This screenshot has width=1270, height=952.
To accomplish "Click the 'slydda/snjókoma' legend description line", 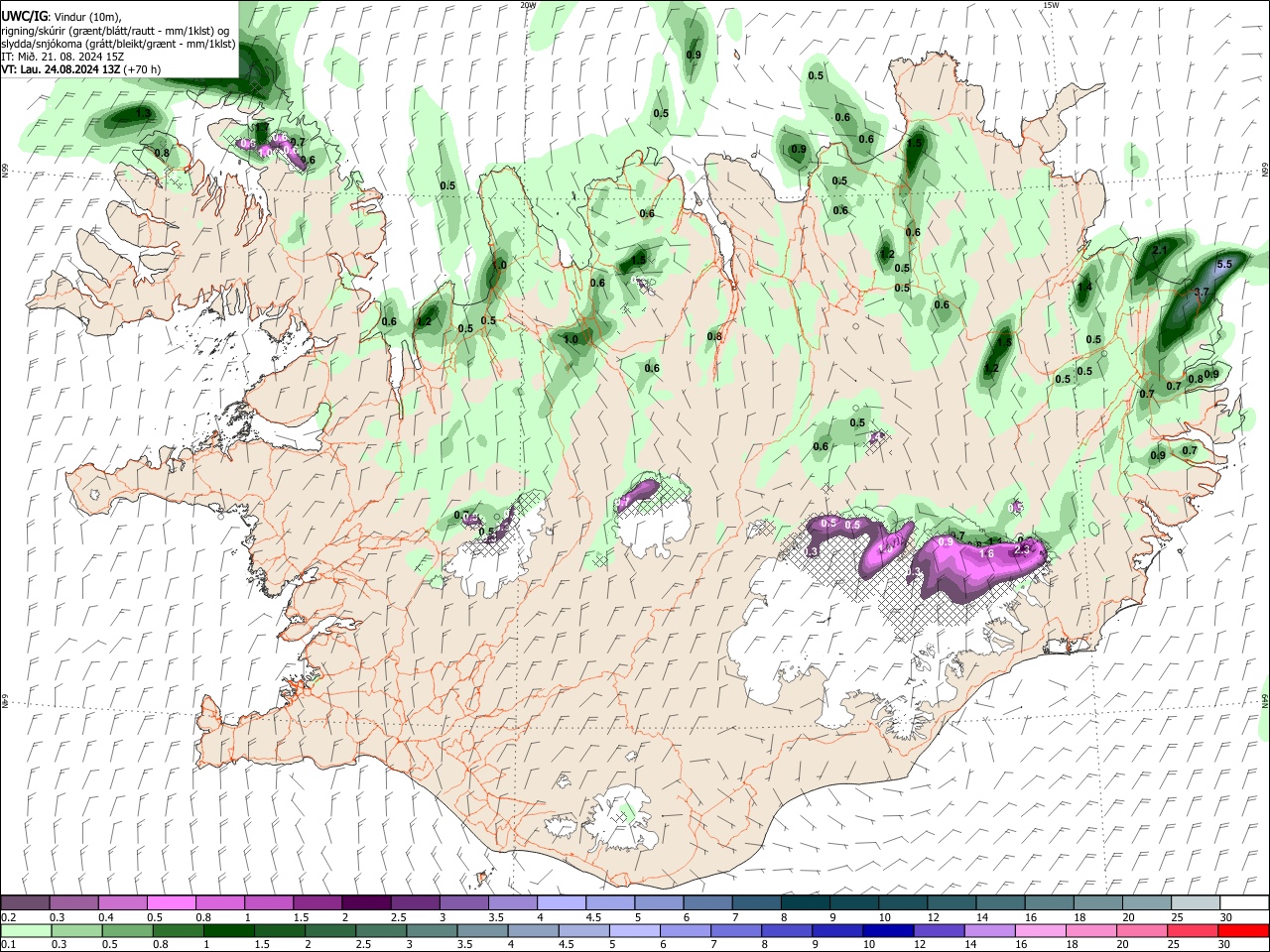I will (118, 44).
